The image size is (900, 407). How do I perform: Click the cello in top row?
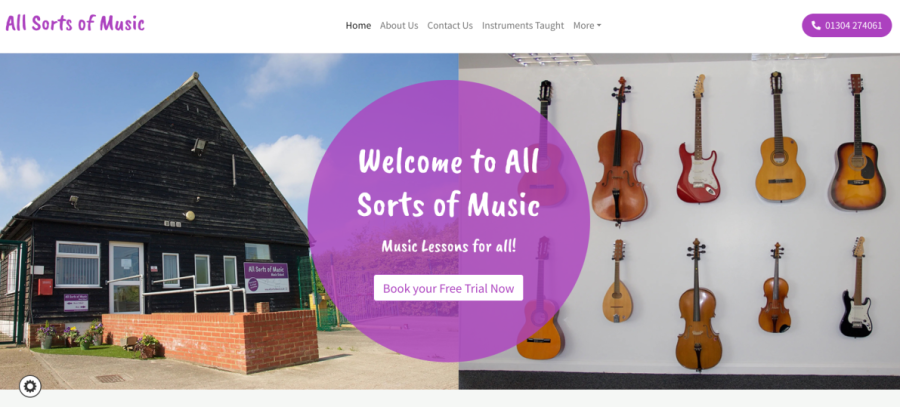pyautogui.click(x=619, y=151)
